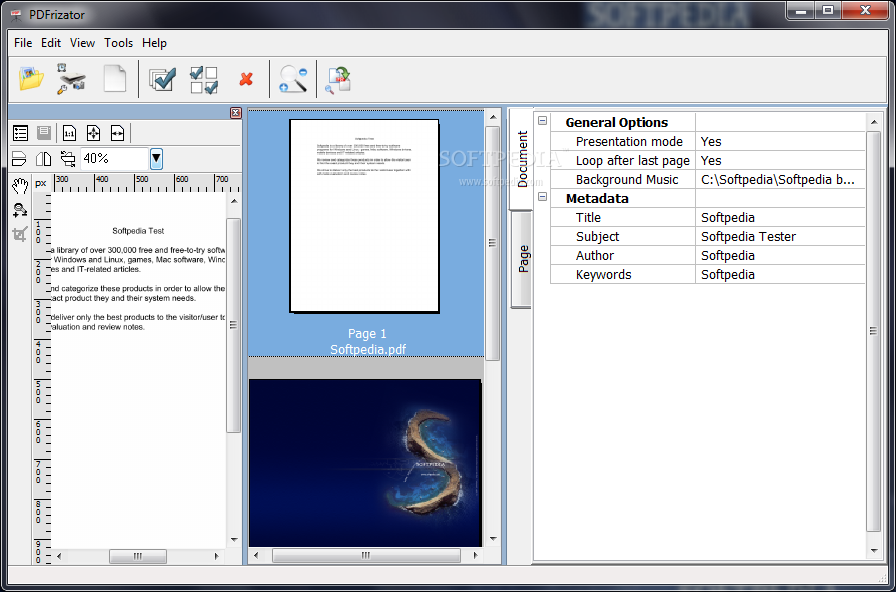Toggle thumbnail zoom magnifier icon
Image resolution: width=896 pixels, height=592 pixels.
(x=293, y=79)
